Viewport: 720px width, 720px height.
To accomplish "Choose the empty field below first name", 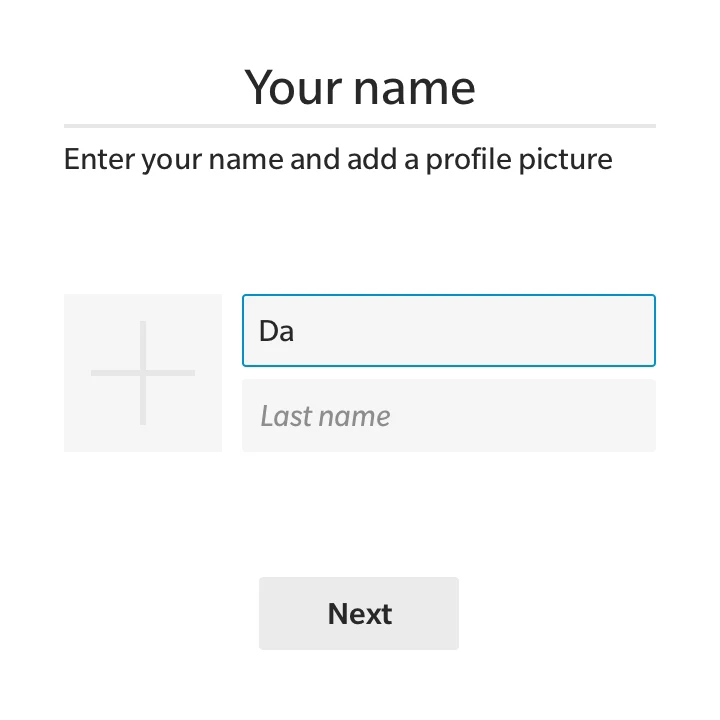I will [x=448, y=416].
